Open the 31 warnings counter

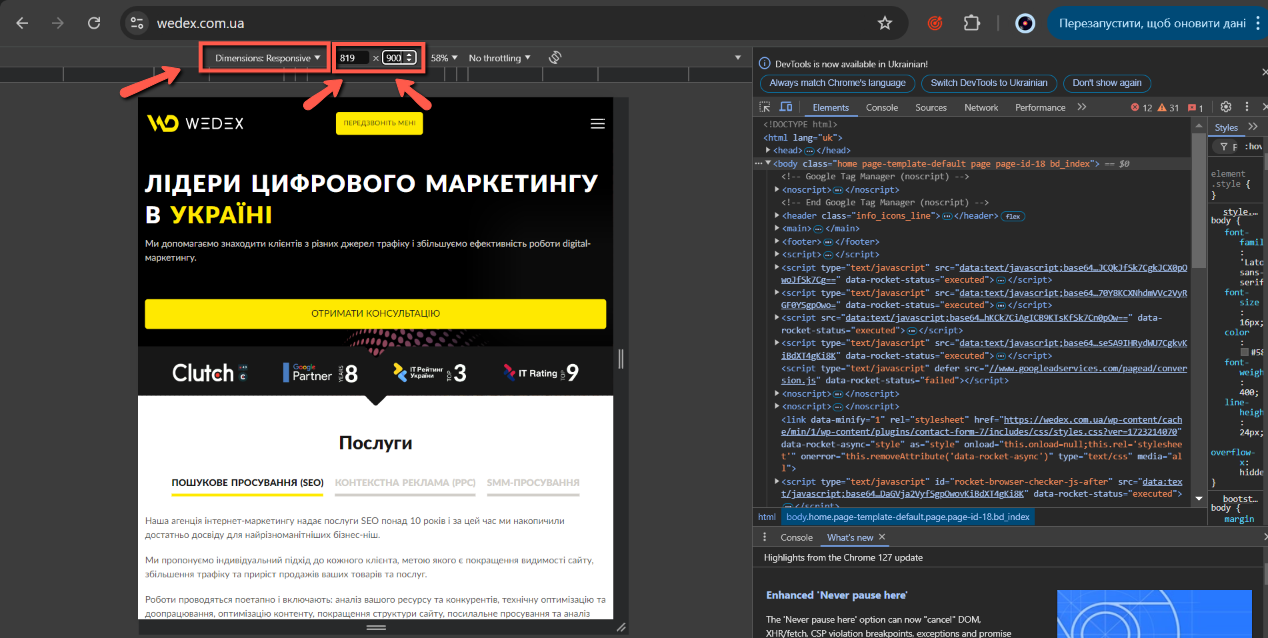1168,107
